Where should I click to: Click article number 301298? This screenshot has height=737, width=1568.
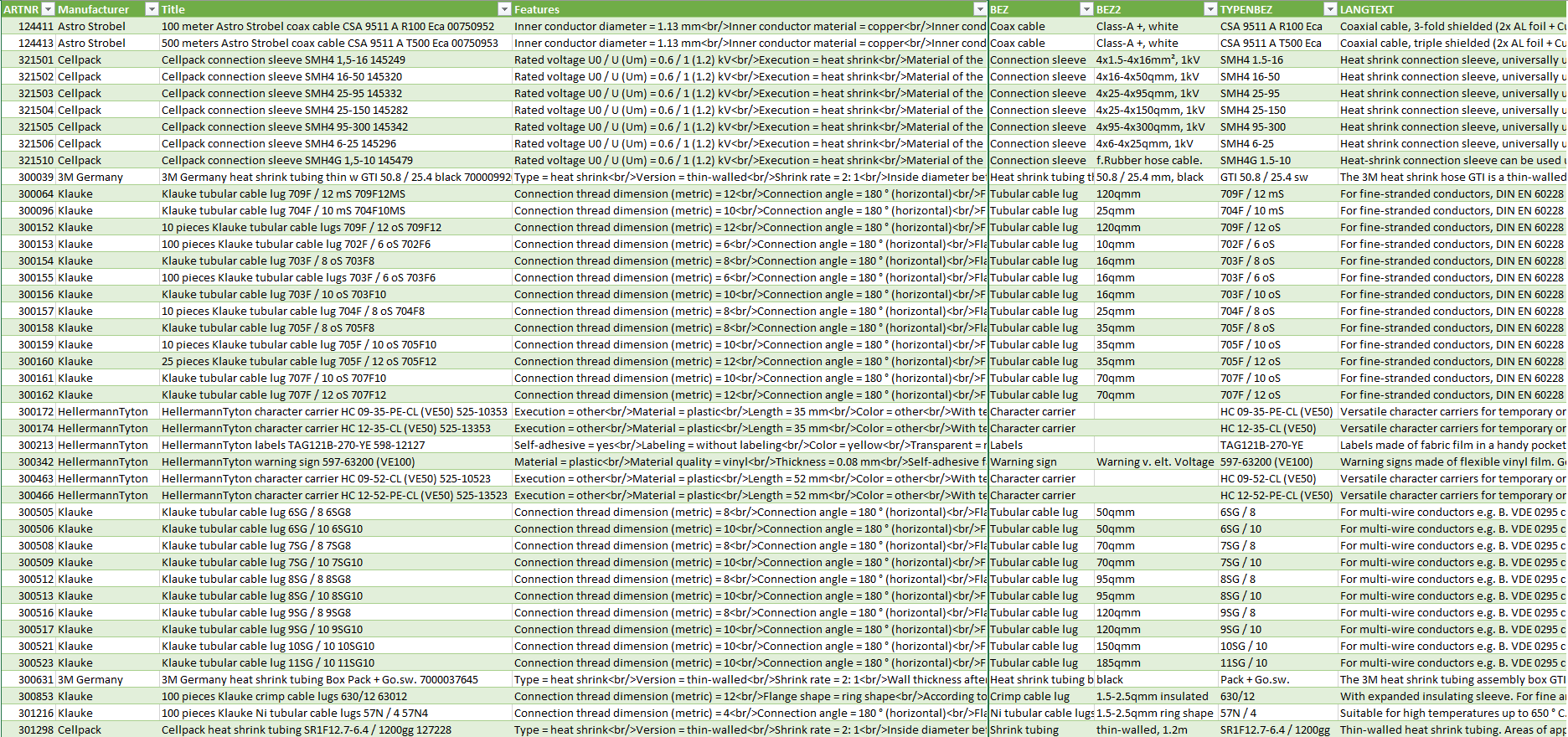coord(28,729)
